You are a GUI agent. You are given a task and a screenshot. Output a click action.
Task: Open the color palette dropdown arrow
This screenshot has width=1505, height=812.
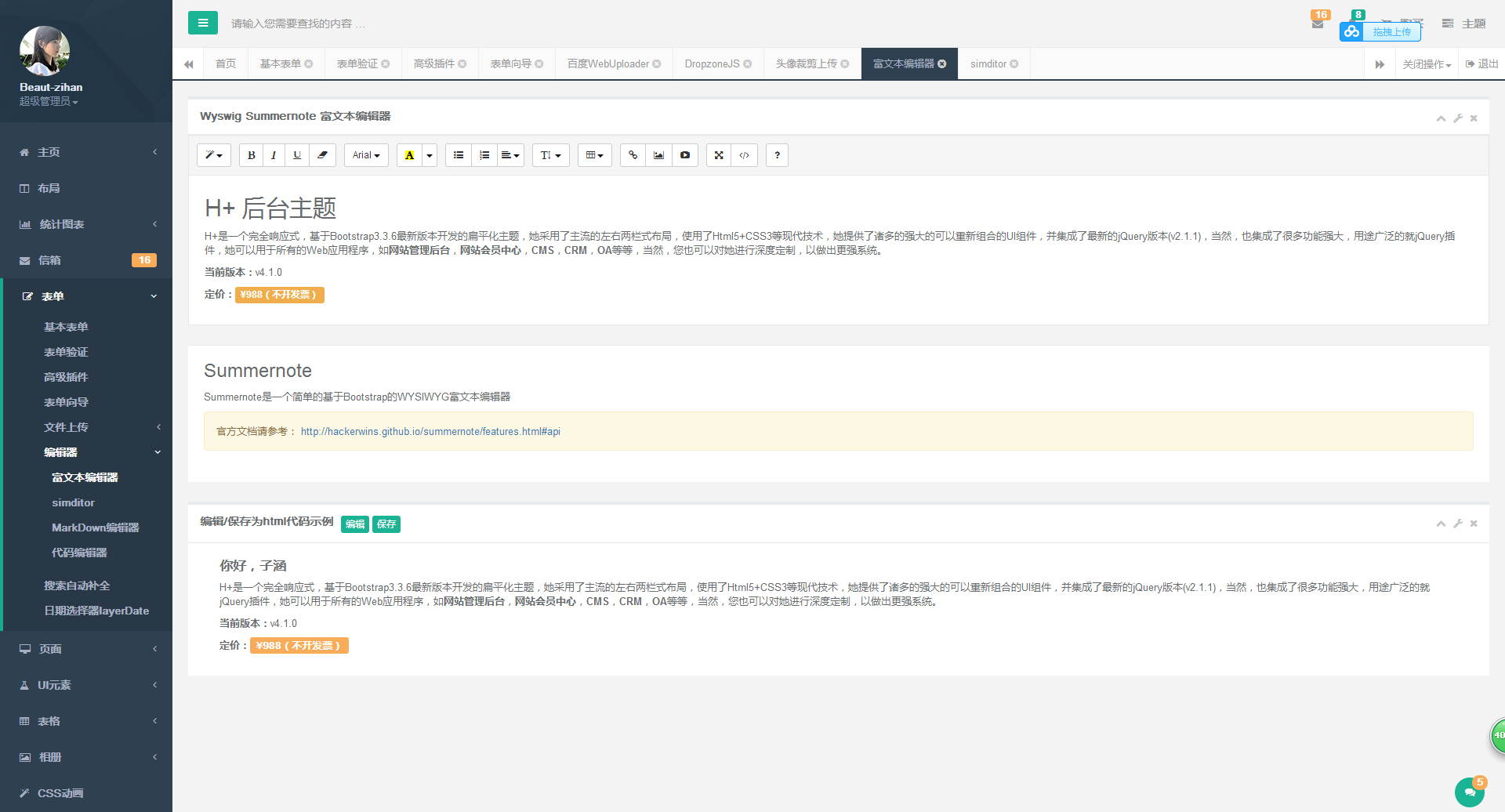point(430,155)
